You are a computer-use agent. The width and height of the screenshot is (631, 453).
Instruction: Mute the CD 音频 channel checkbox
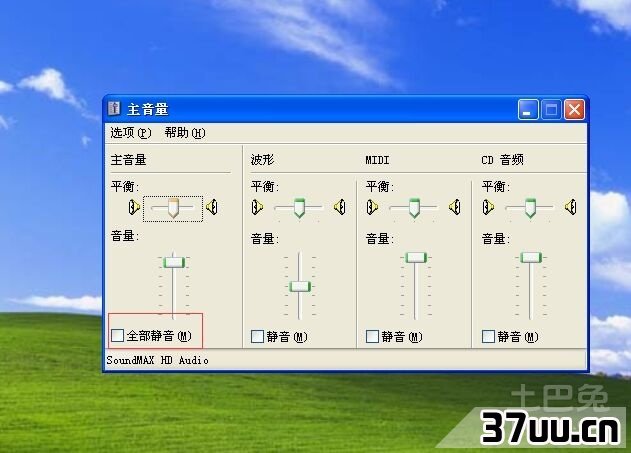[x=488, y=336]
